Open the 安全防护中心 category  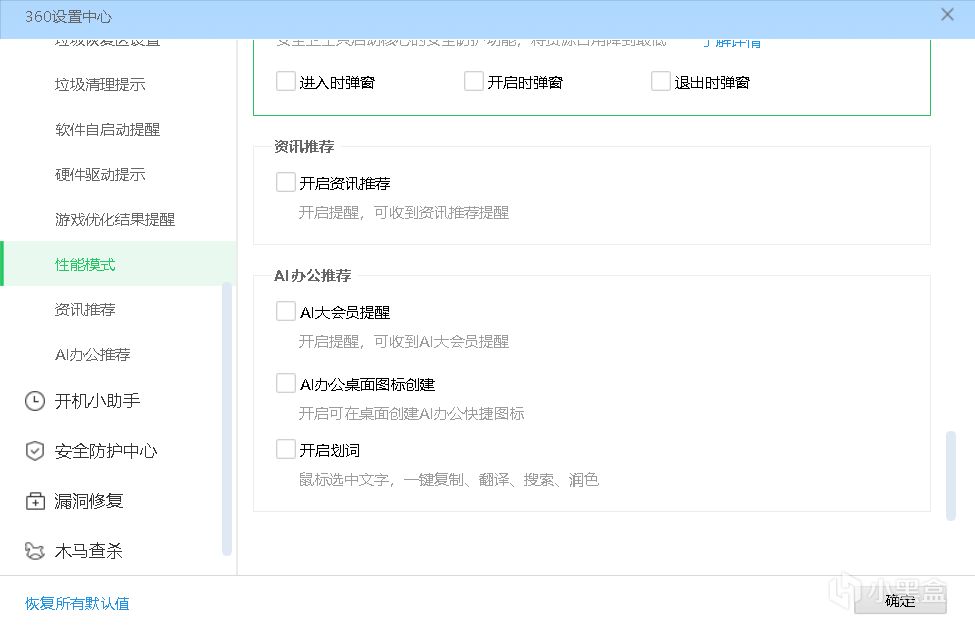tap(106, 451)
